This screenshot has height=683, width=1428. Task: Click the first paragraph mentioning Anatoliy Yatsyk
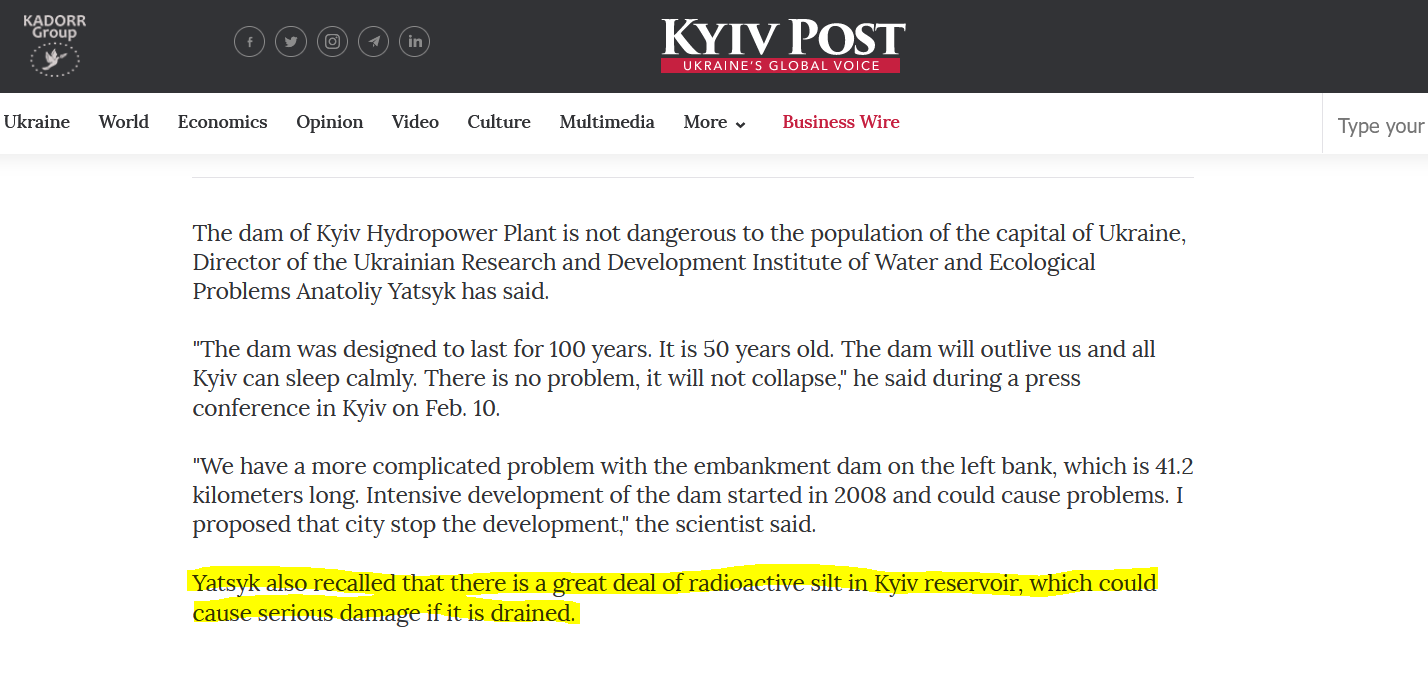690,263
